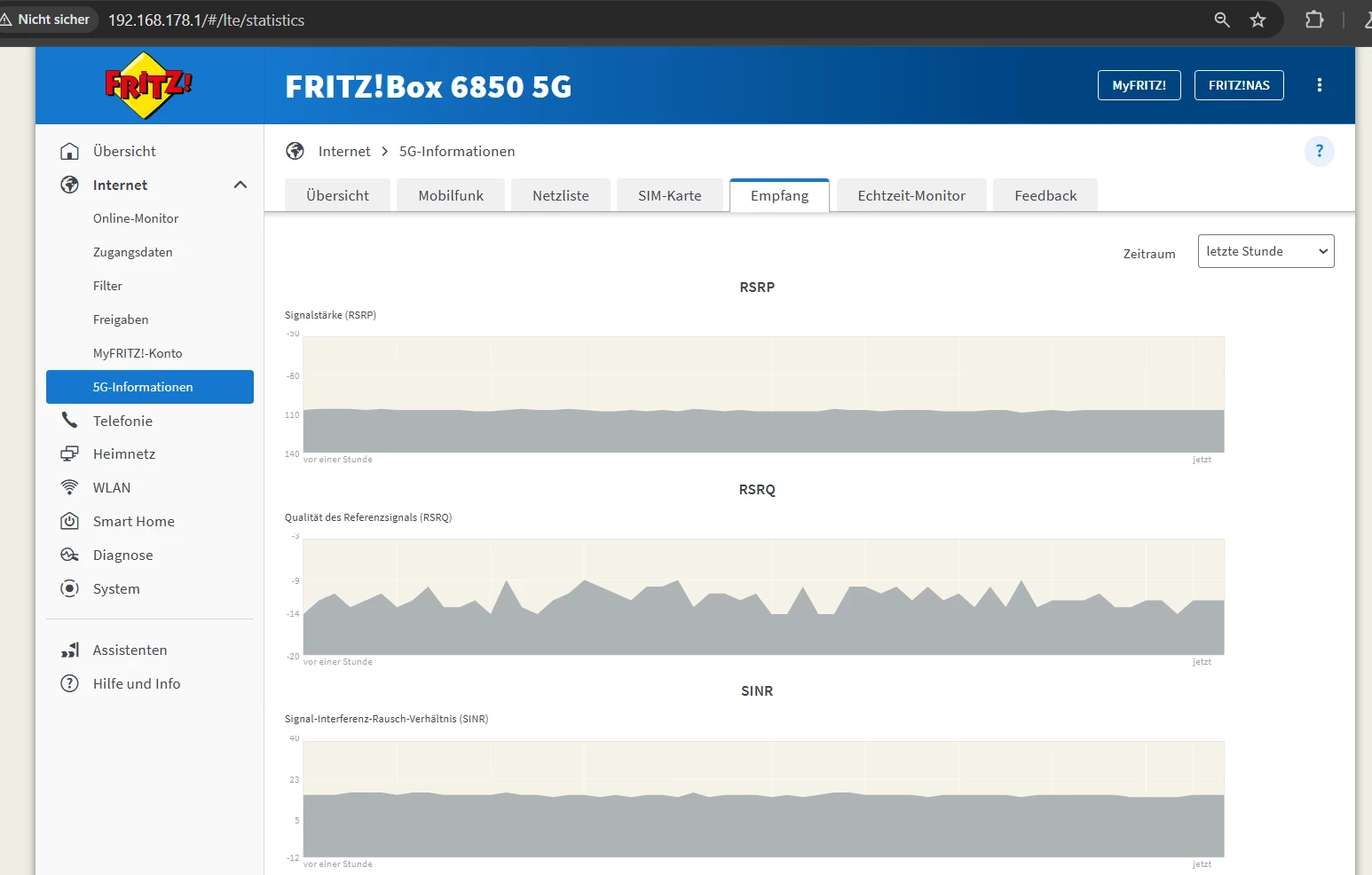Open WLAN menu label
Screen dimensions: 1372x875
[112, 487]
